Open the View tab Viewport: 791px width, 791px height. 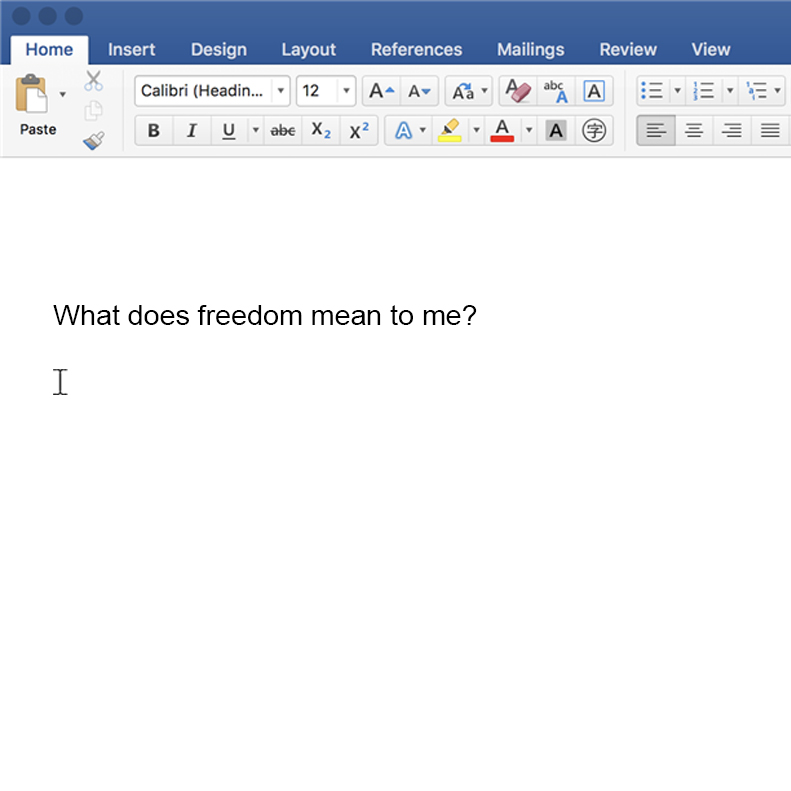711,49
